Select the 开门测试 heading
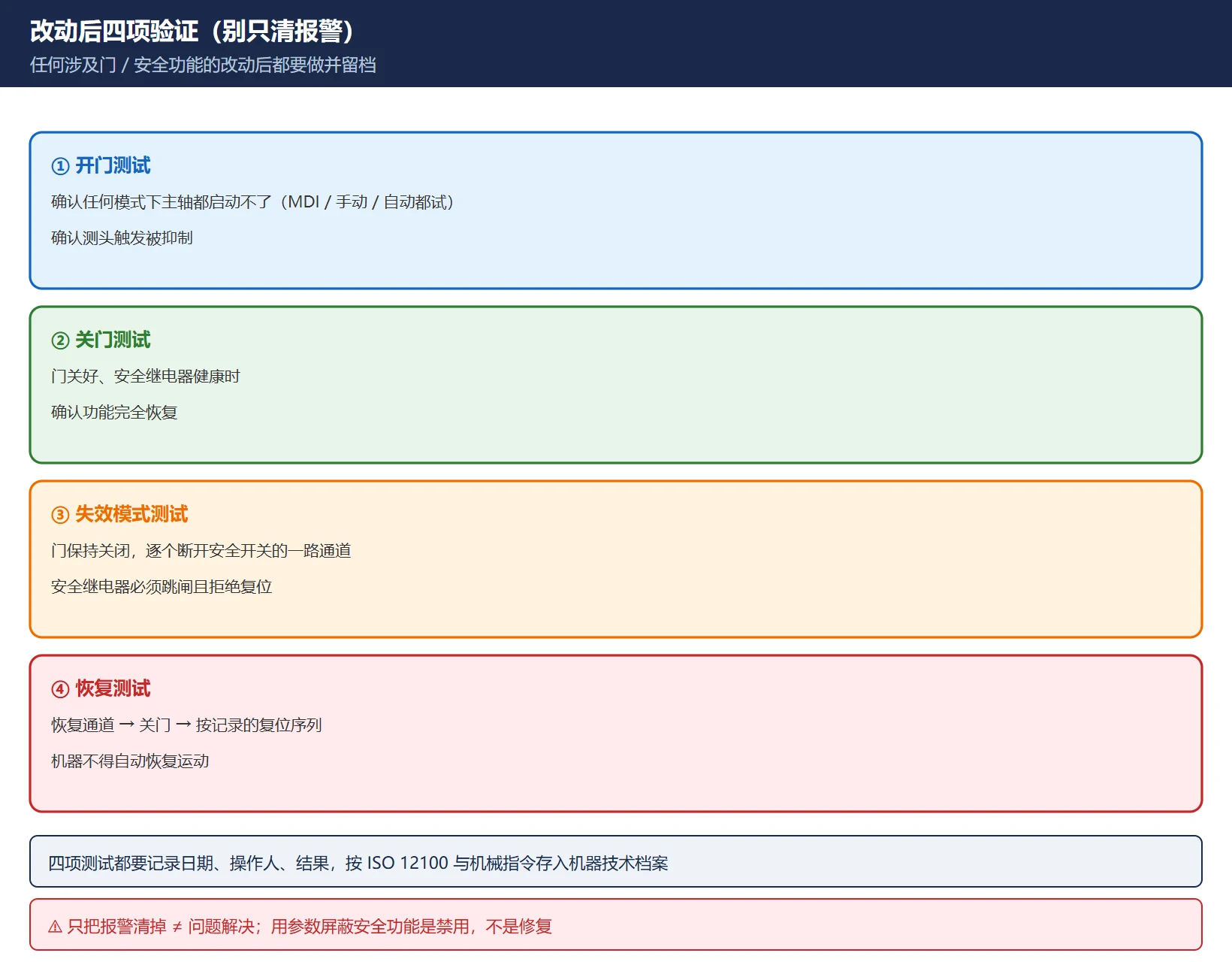Screen dimensions: 1232x962 tap(113, 165)
